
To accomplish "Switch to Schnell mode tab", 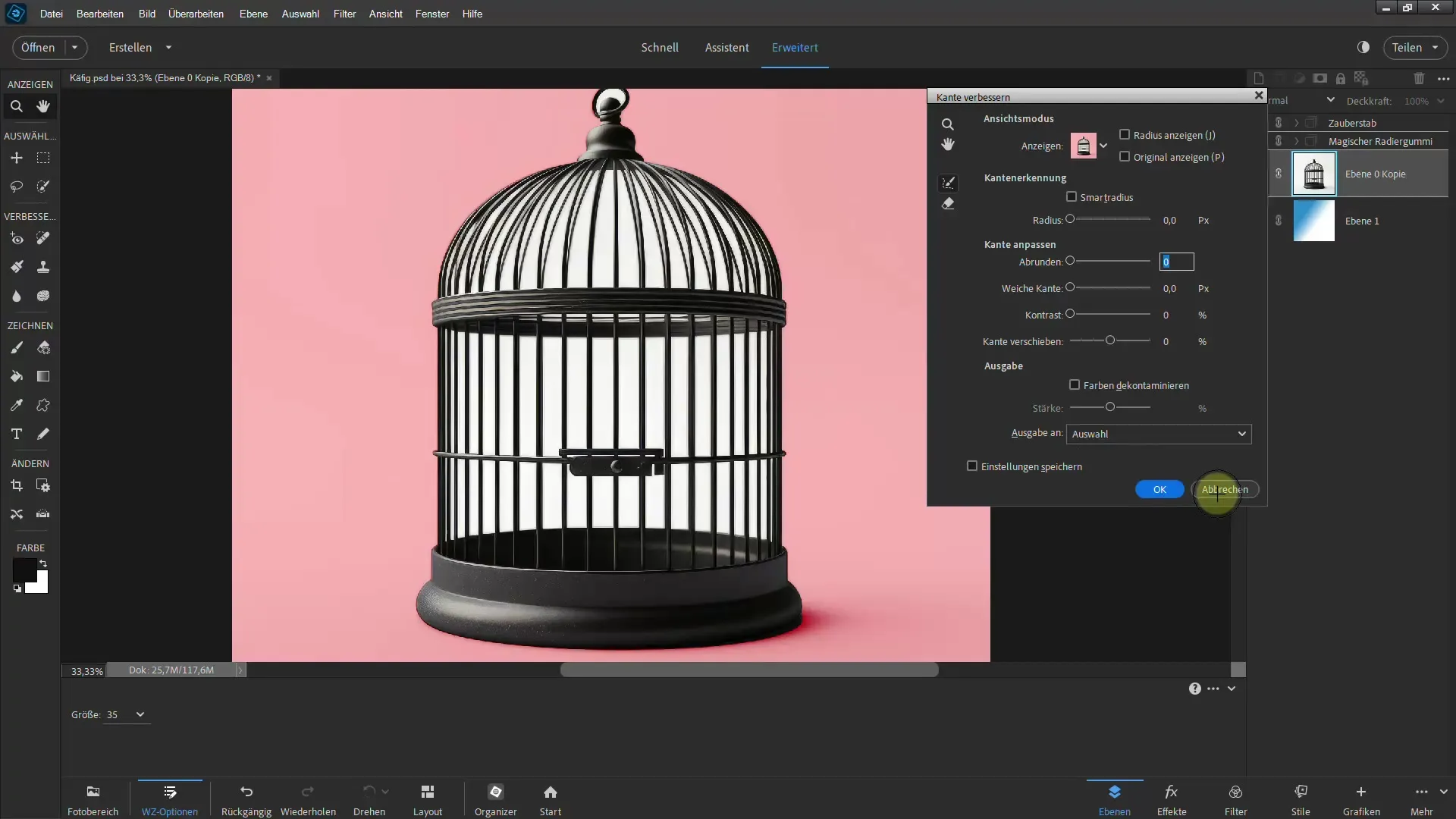I will 660,48.
